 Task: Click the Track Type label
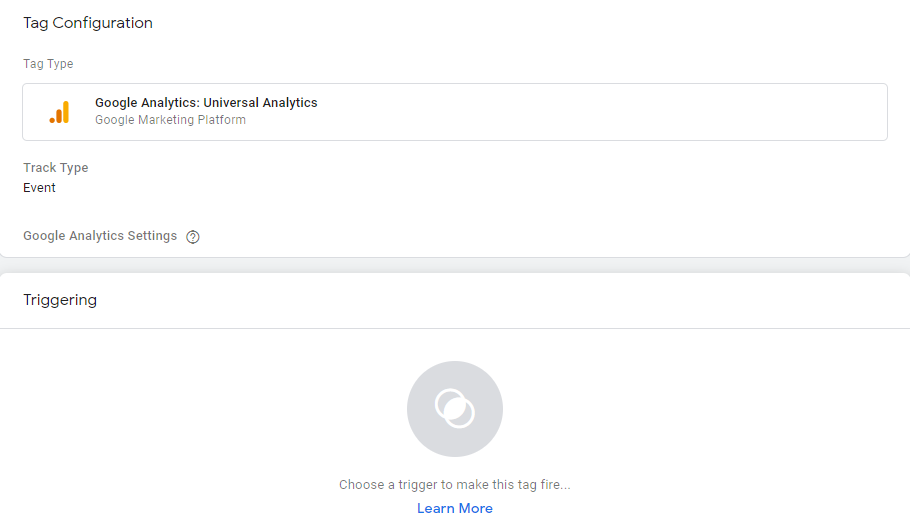coord(56,168)
